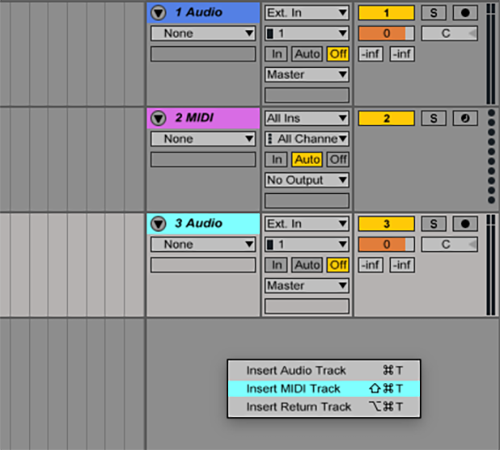Click first -inf peak level on 3 Audio
Image resolution: width=500 pixels, height=450 pixels.
pyautogui.click(x=371, y=265)
